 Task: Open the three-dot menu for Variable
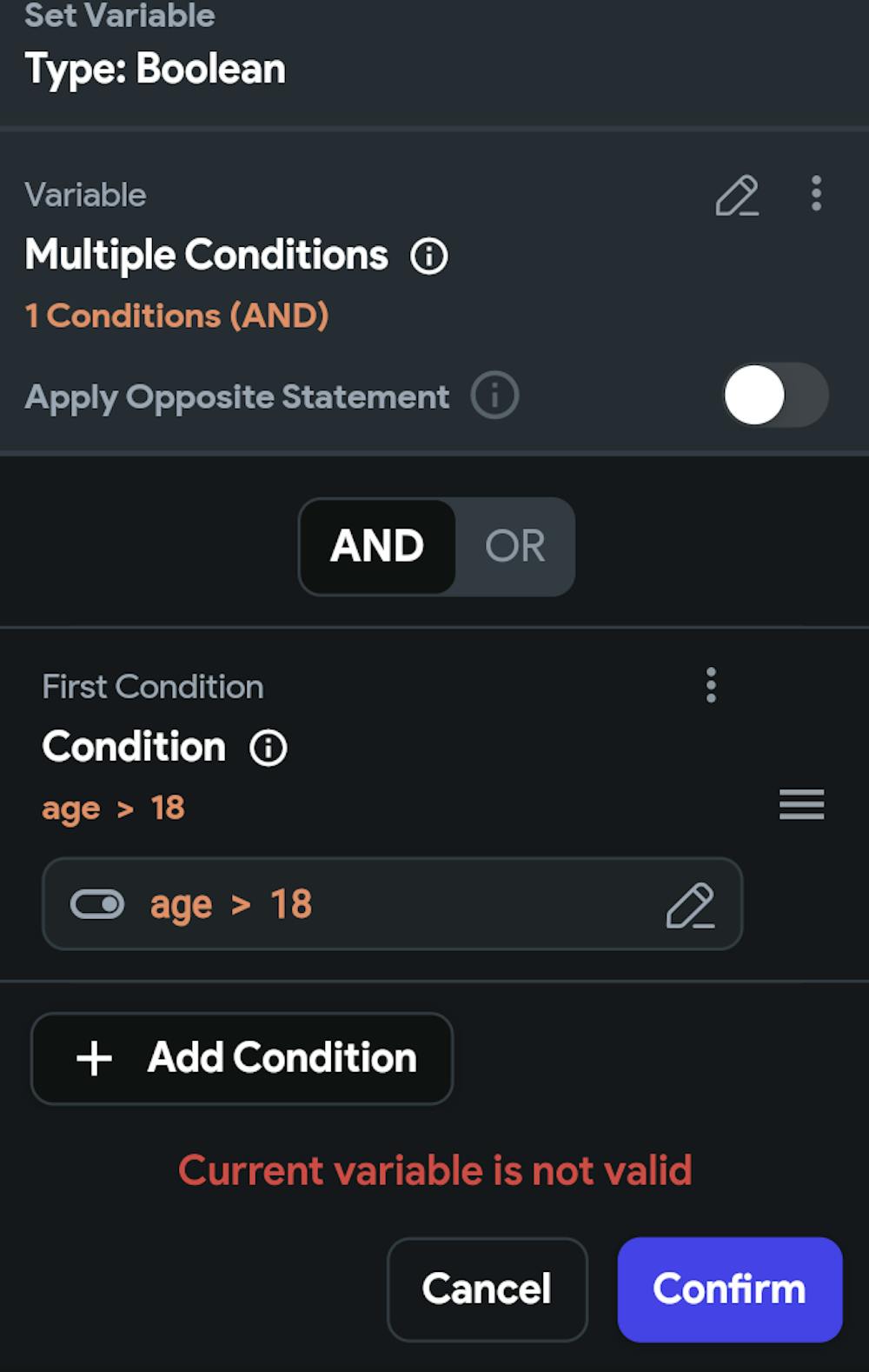(816, 193)
